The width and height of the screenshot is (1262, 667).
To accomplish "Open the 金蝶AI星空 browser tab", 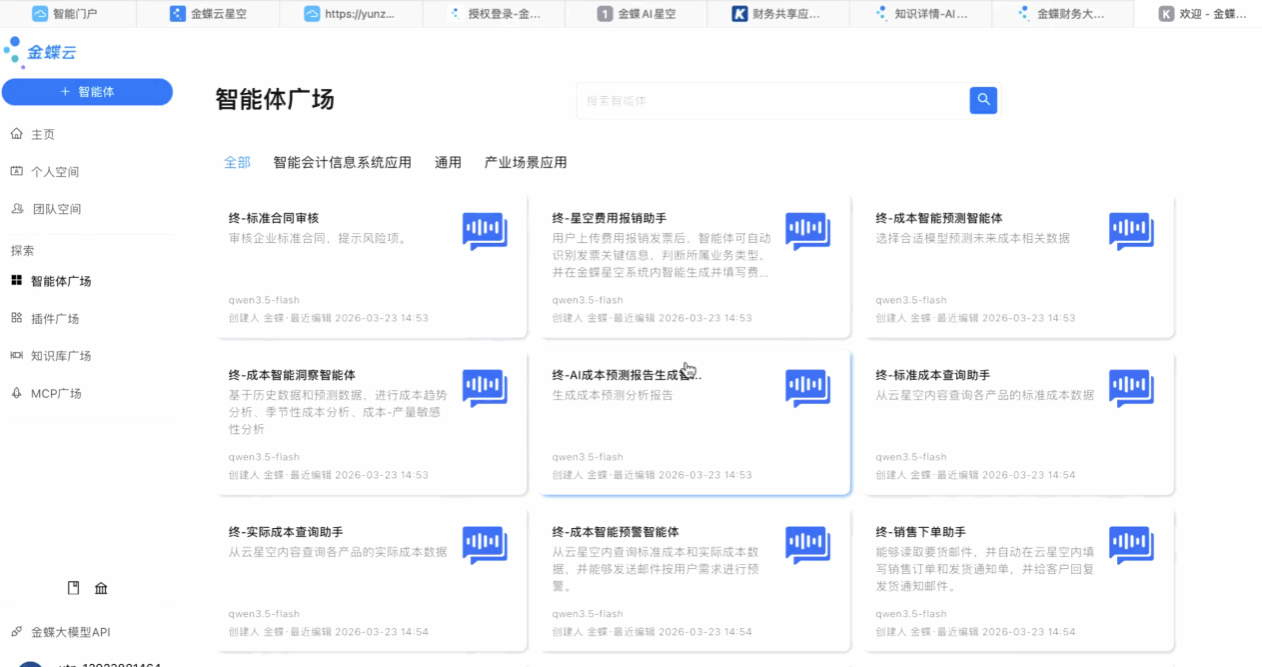I will (634, 13).
